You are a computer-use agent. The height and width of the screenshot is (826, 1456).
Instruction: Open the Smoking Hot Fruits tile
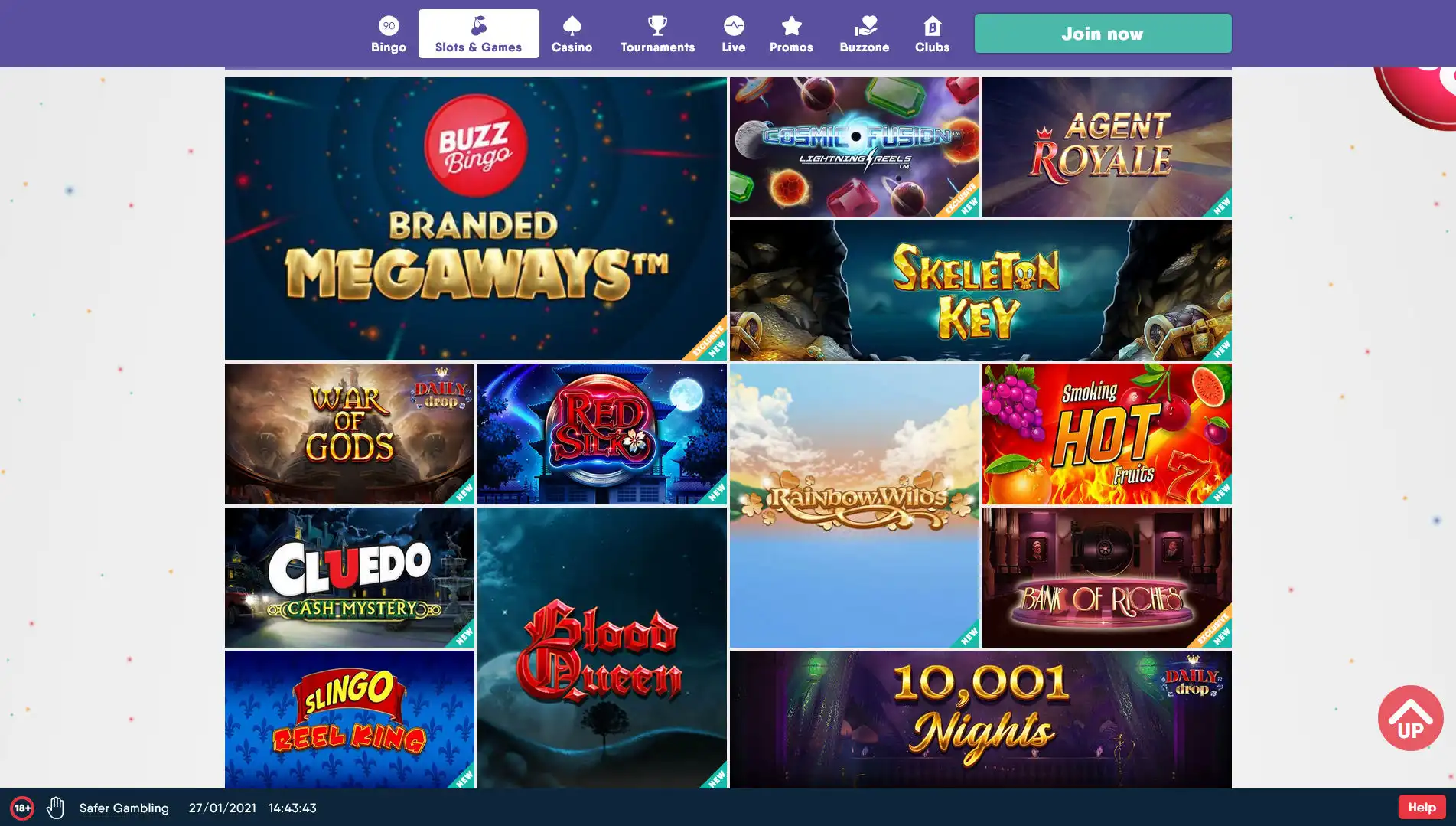[x=1106, y=433]
